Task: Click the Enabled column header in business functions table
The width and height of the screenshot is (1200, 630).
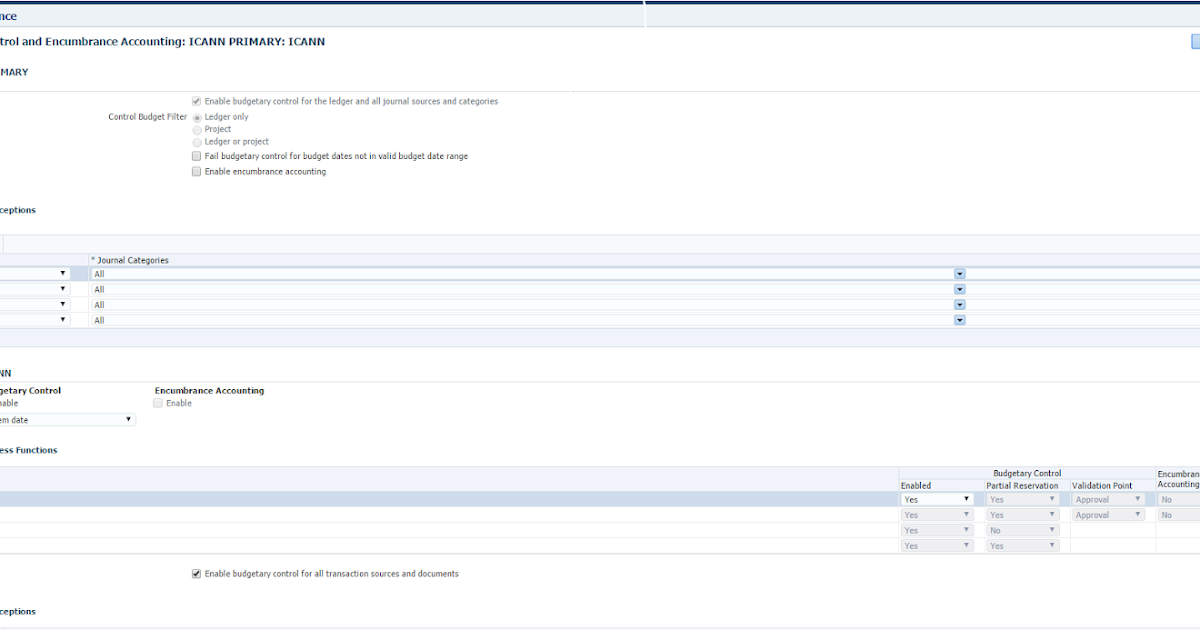Action: coord(916,485)
